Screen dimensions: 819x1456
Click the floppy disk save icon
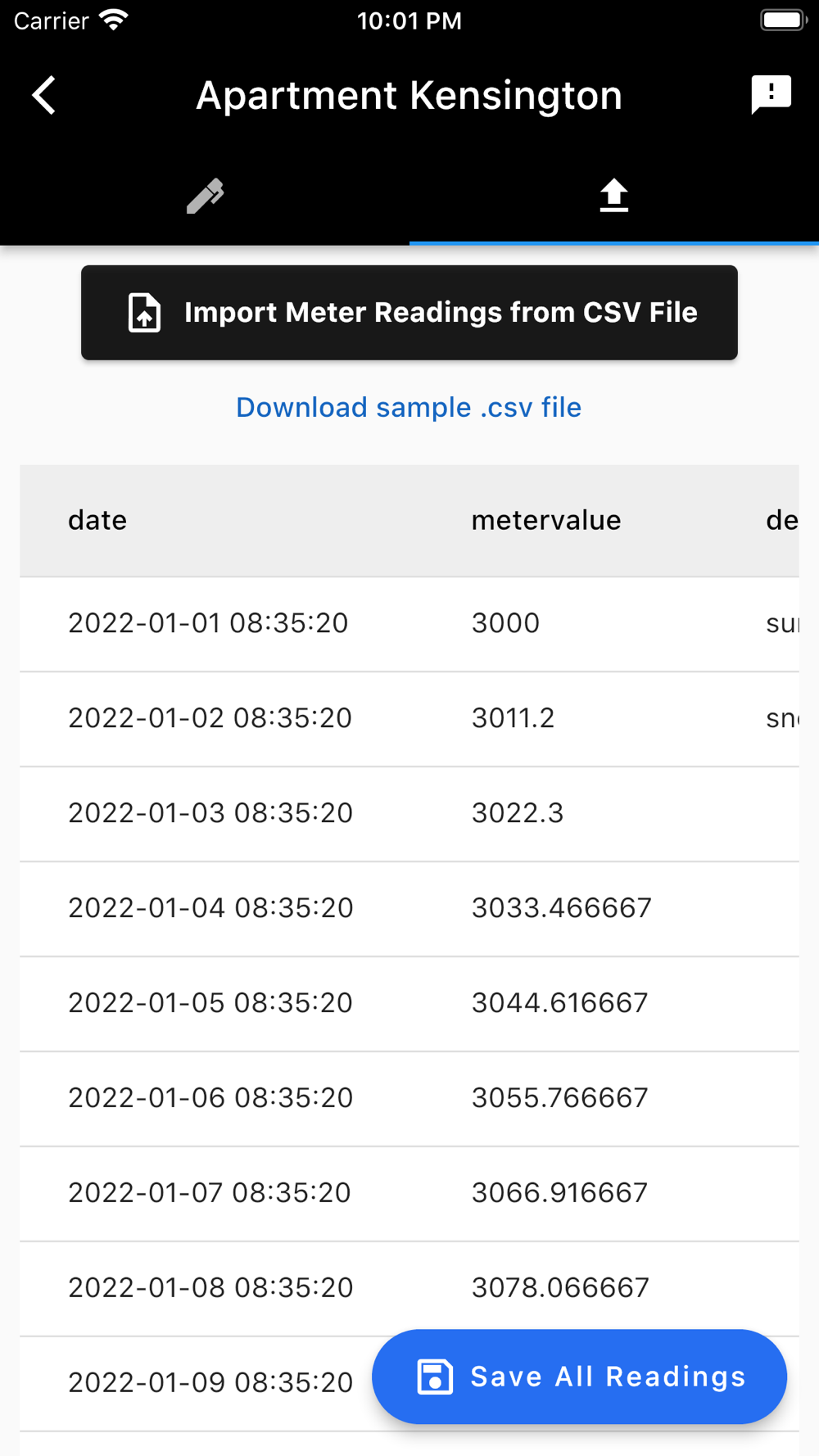click(x=435, y=1377)
